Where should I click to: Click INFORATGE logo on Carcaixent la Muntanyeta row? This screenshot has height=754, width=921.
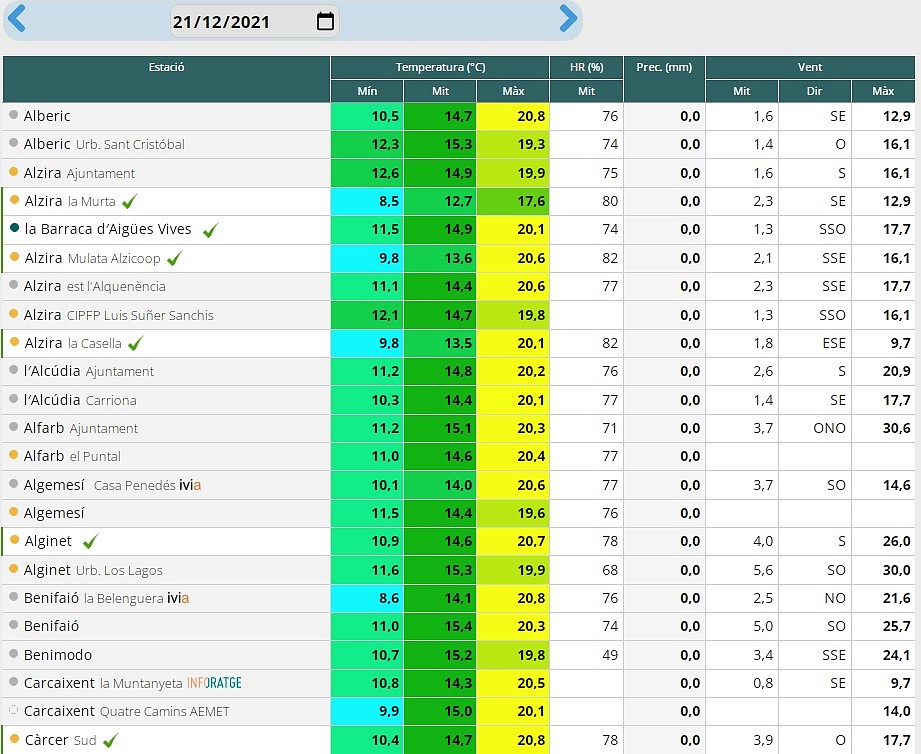[x=214, y=683]
